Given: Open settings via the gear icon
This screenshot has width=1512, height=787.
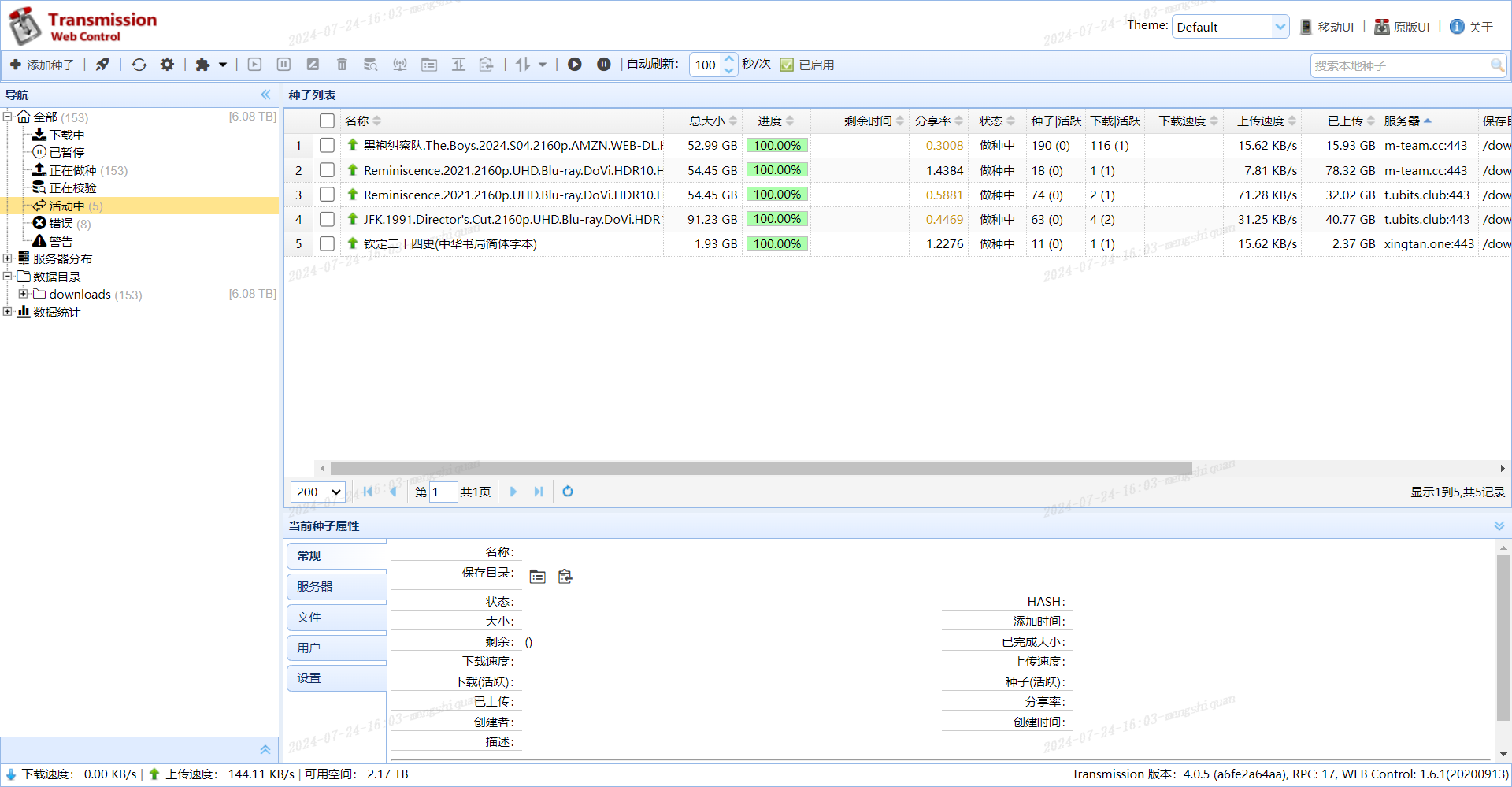Looking at the screenshot, I should click(167, 65).
